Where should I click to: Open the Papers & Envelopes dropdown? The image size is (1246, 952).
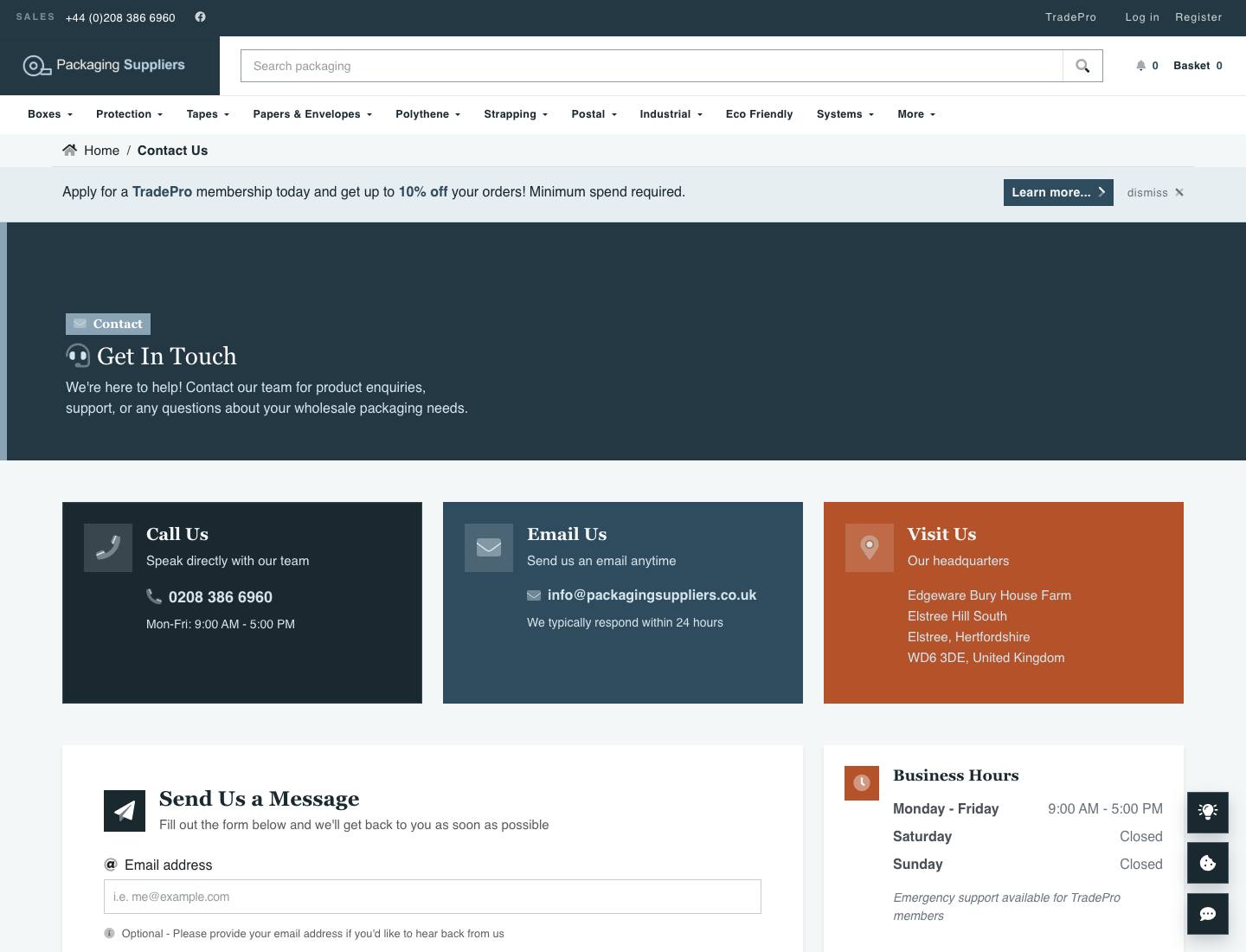pyautogui.click(x=312, y=114)
